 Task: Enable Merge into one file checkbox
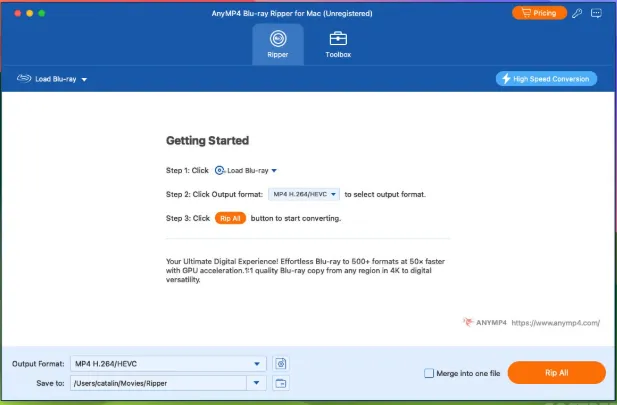429,373
